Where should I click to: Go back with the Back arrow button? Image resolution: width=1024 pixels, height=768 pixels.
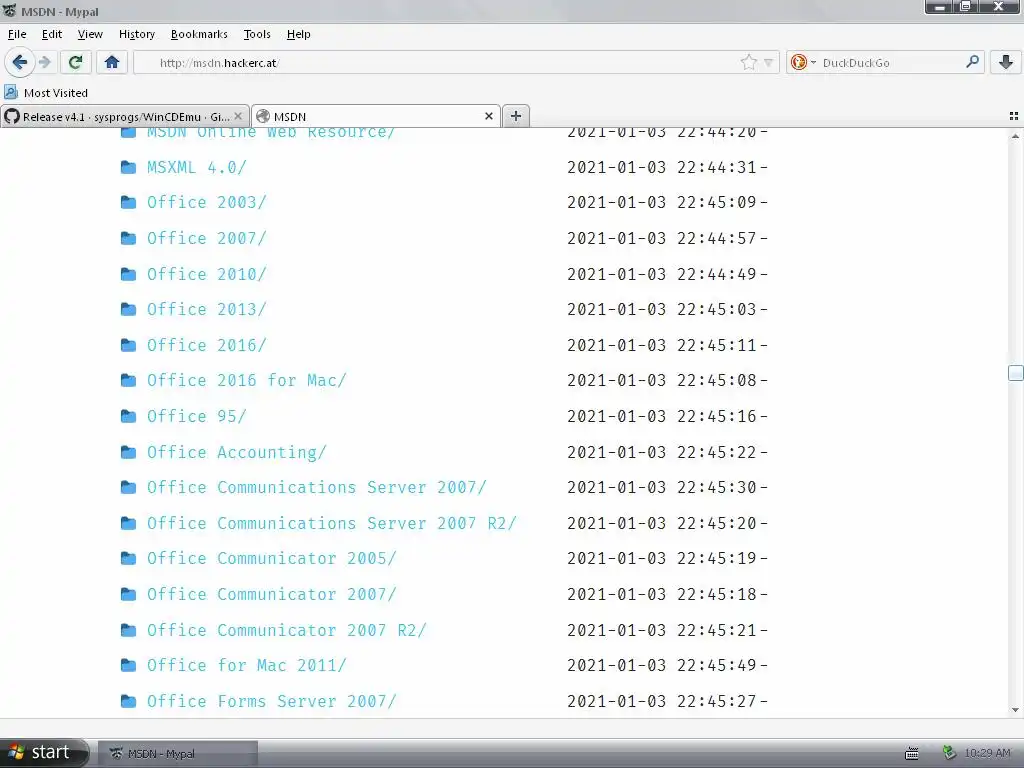pyautogui.click(x=19, y=63)
